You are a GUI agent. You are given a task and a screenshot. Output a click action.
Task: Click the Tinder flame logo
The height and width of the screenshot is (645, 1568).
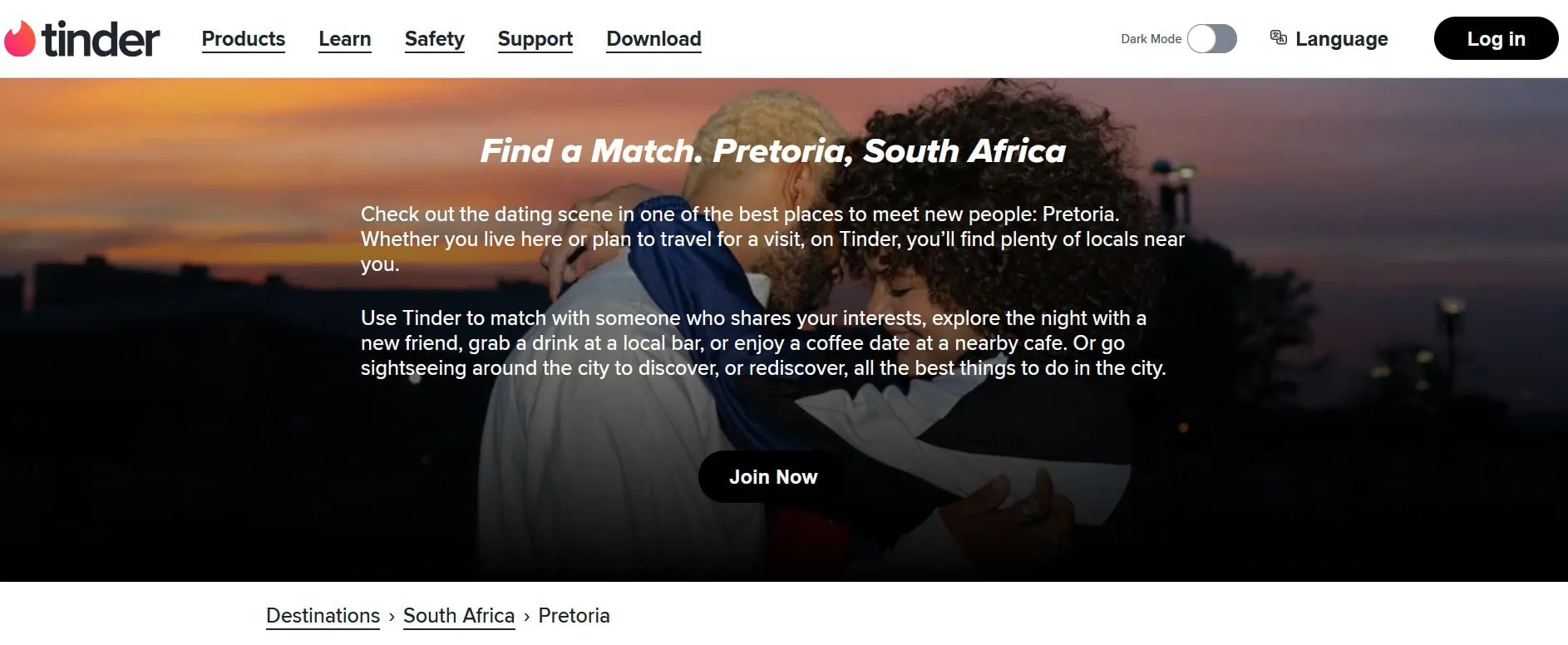21,37
